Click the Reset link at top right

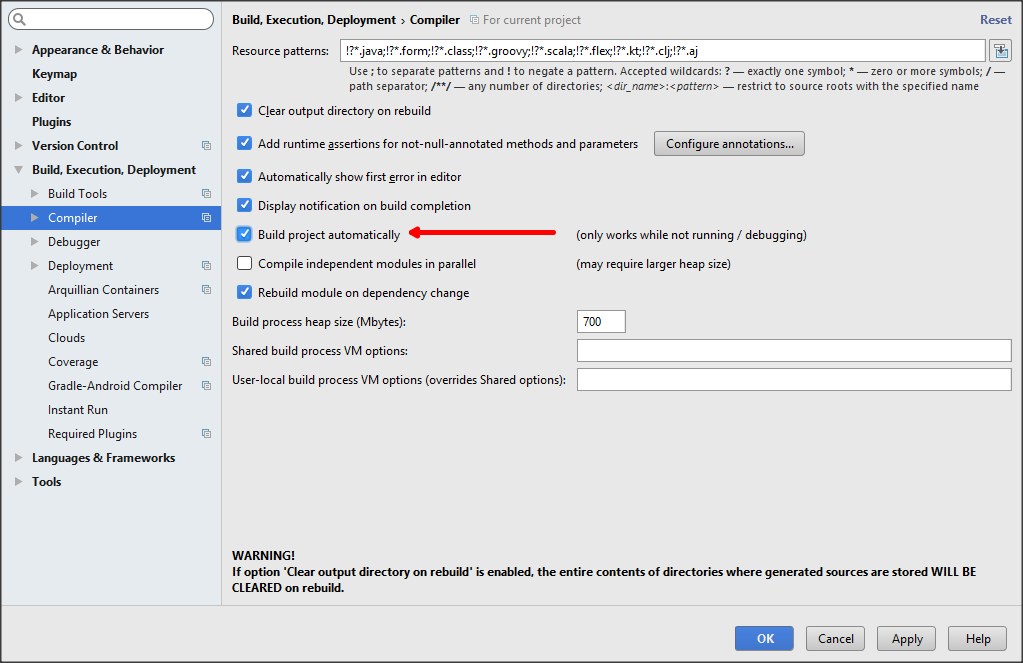click(x=995, y=19)
